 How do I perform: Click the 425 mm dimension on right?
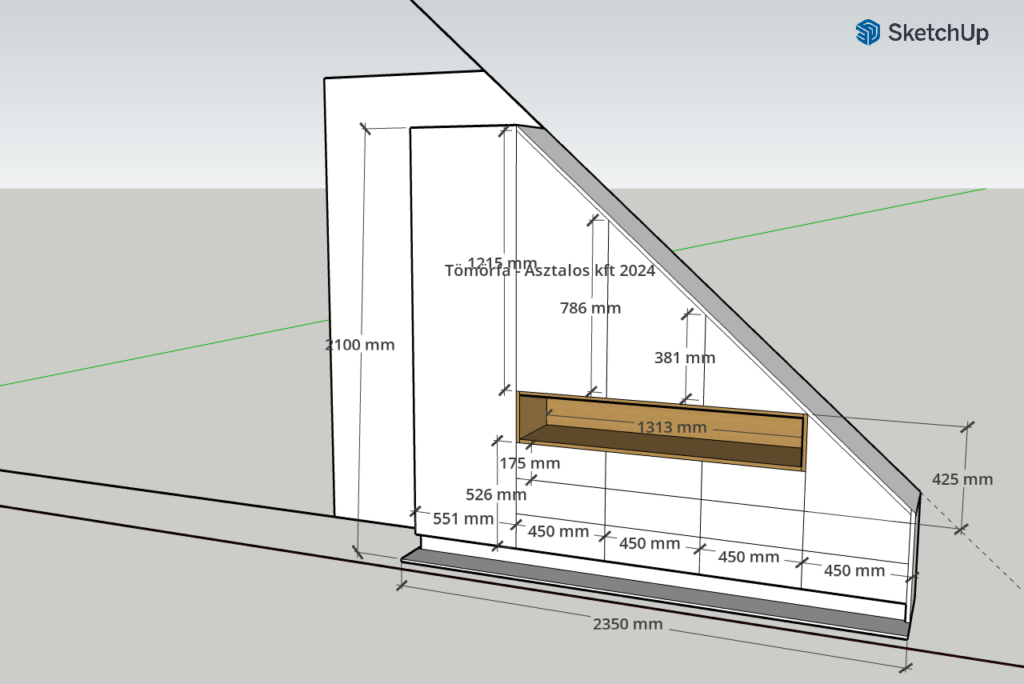(962, 479)
